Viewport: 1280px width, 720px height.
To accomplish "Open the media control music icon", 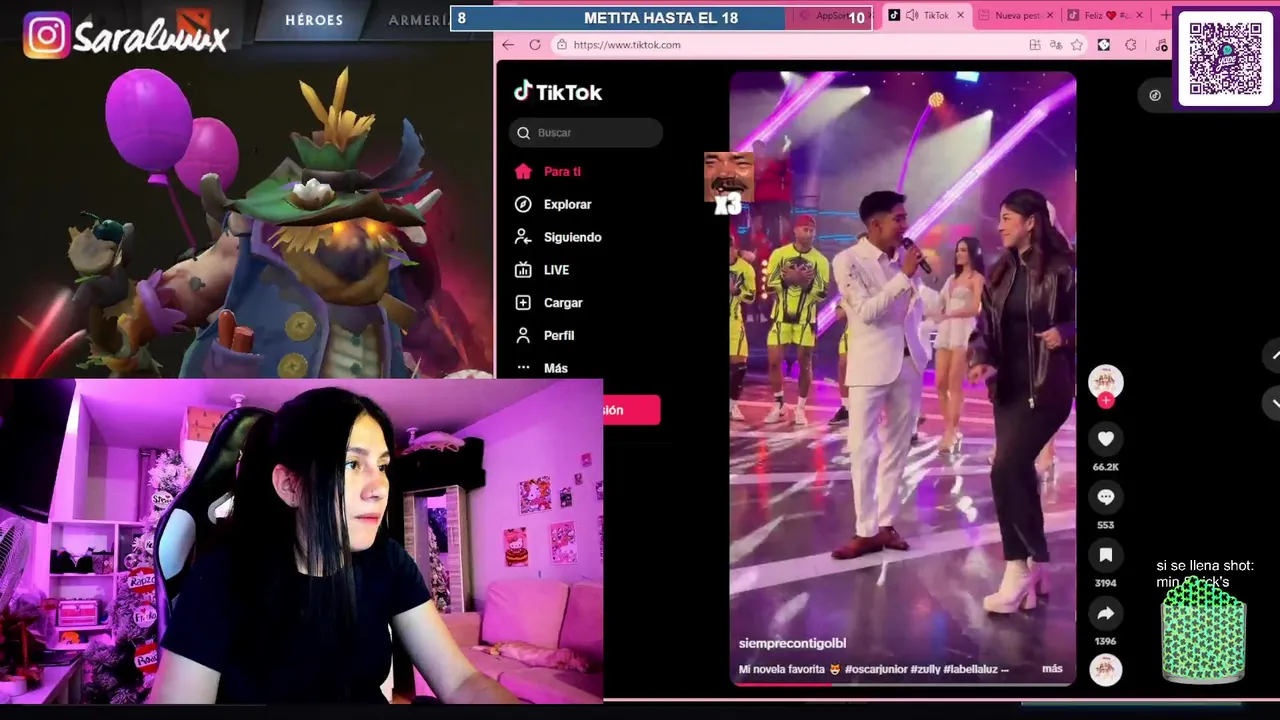I will (x=1161, y=45).
